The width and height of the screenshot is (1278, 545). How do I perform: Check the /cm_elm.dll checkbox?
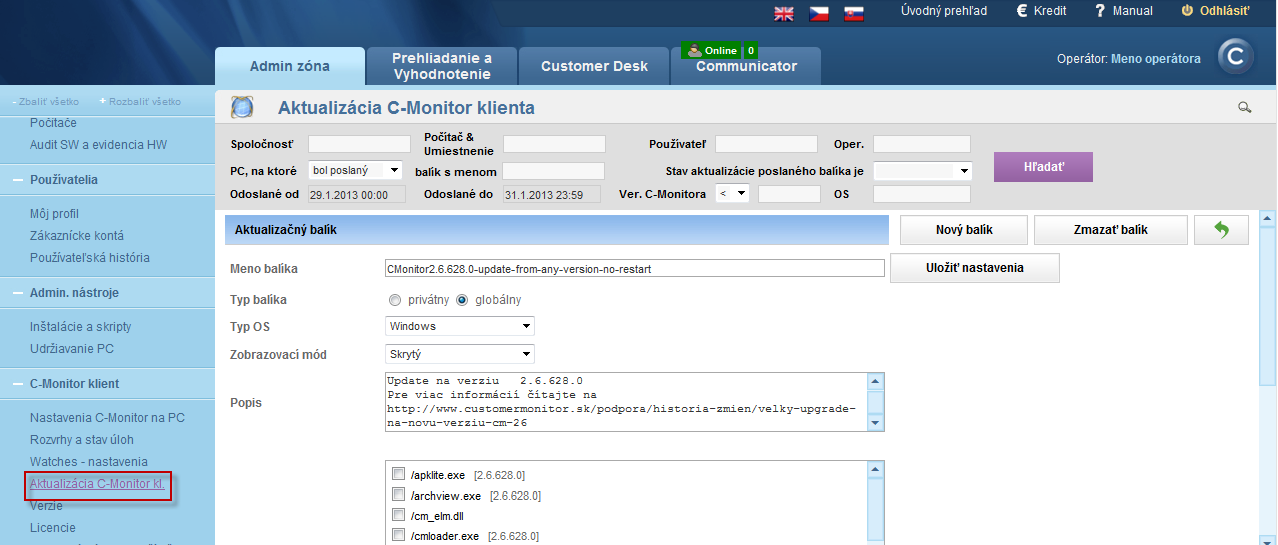[x=399, y=516]
